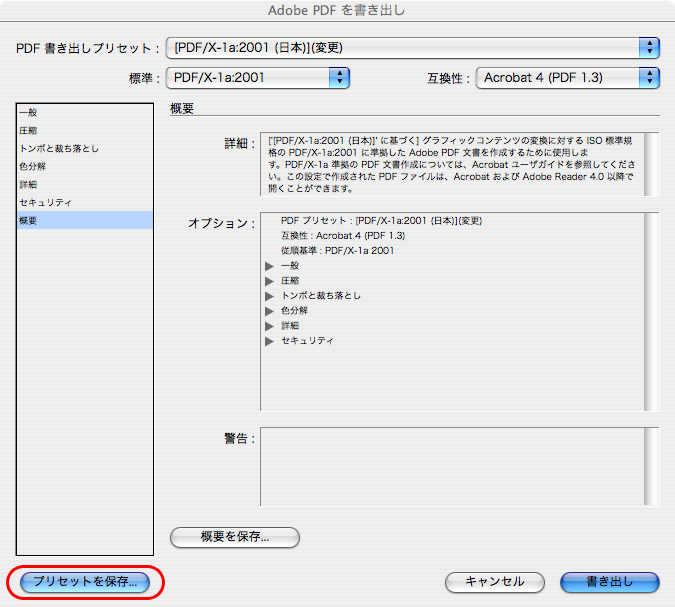
Task: Cancel the dialog with キャンセル
Action: tap(495, 582)
